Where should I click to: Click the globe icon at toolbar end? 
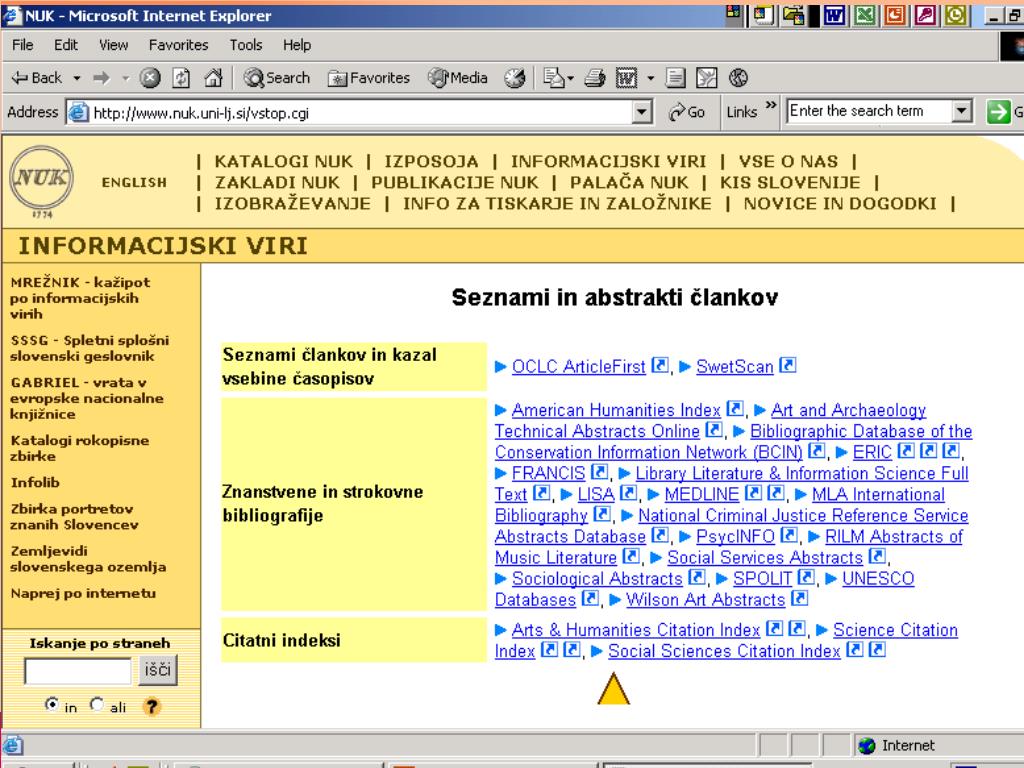coord(738,78)
